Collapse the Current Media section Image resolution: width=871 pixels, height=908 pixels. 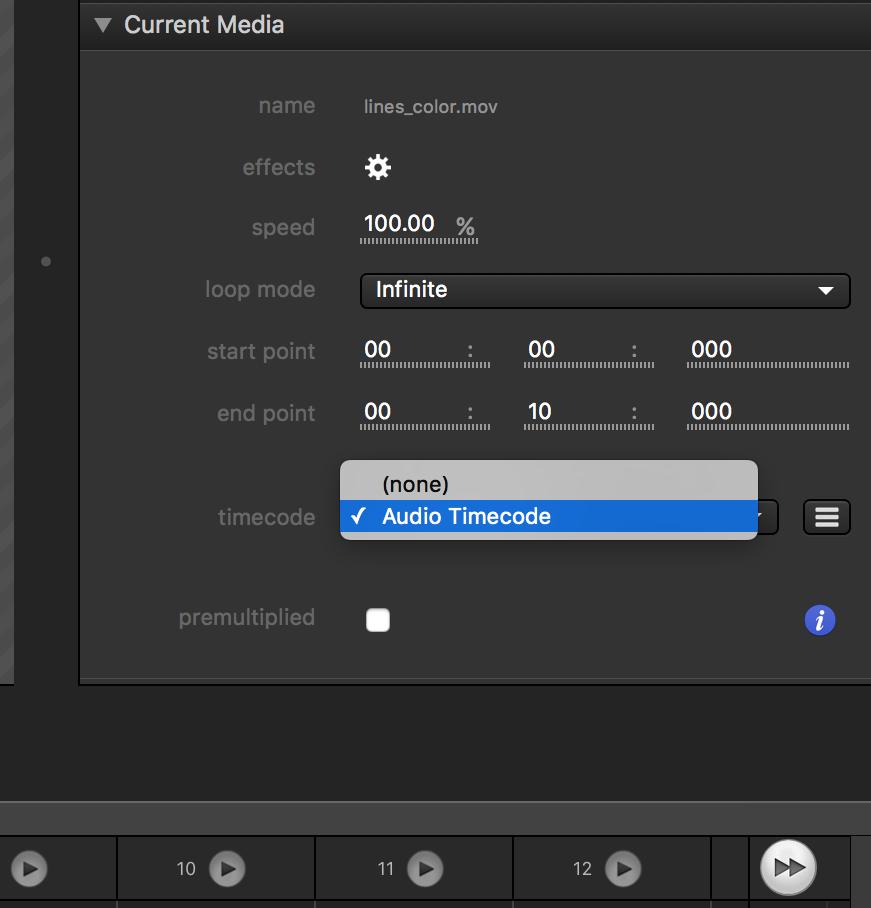tap(103, 25)
